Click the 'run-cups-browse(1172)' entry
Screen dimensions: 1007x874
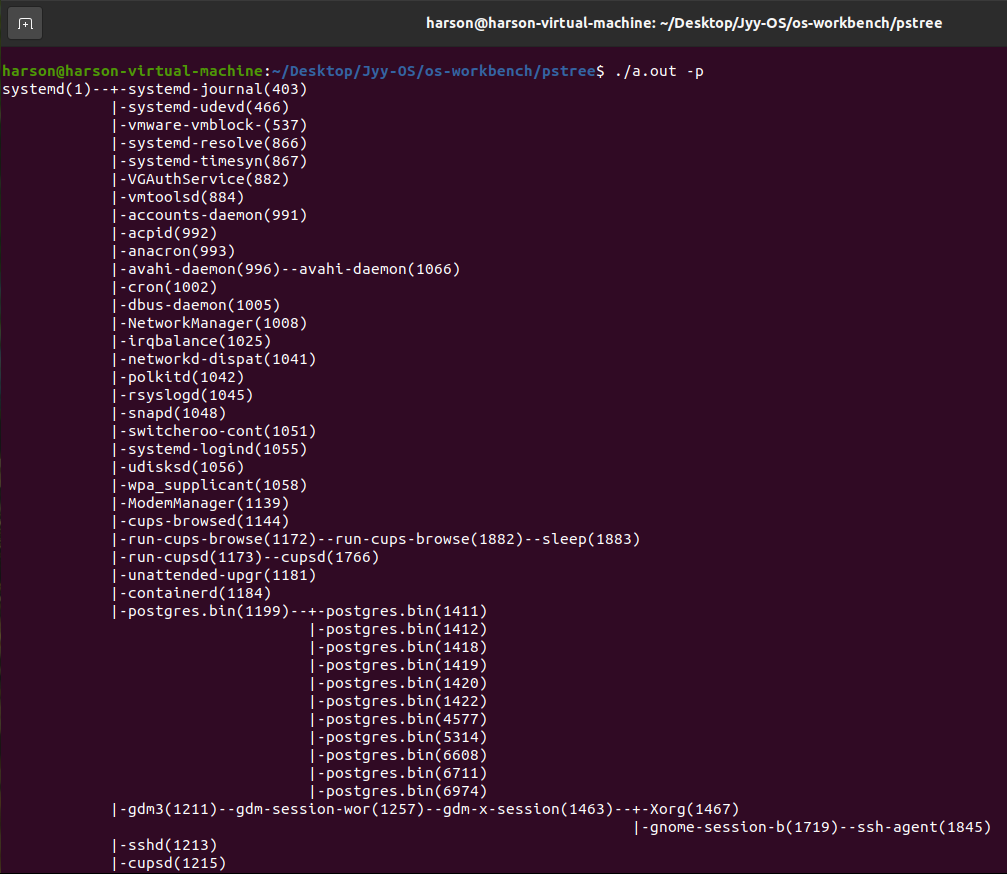222,539
